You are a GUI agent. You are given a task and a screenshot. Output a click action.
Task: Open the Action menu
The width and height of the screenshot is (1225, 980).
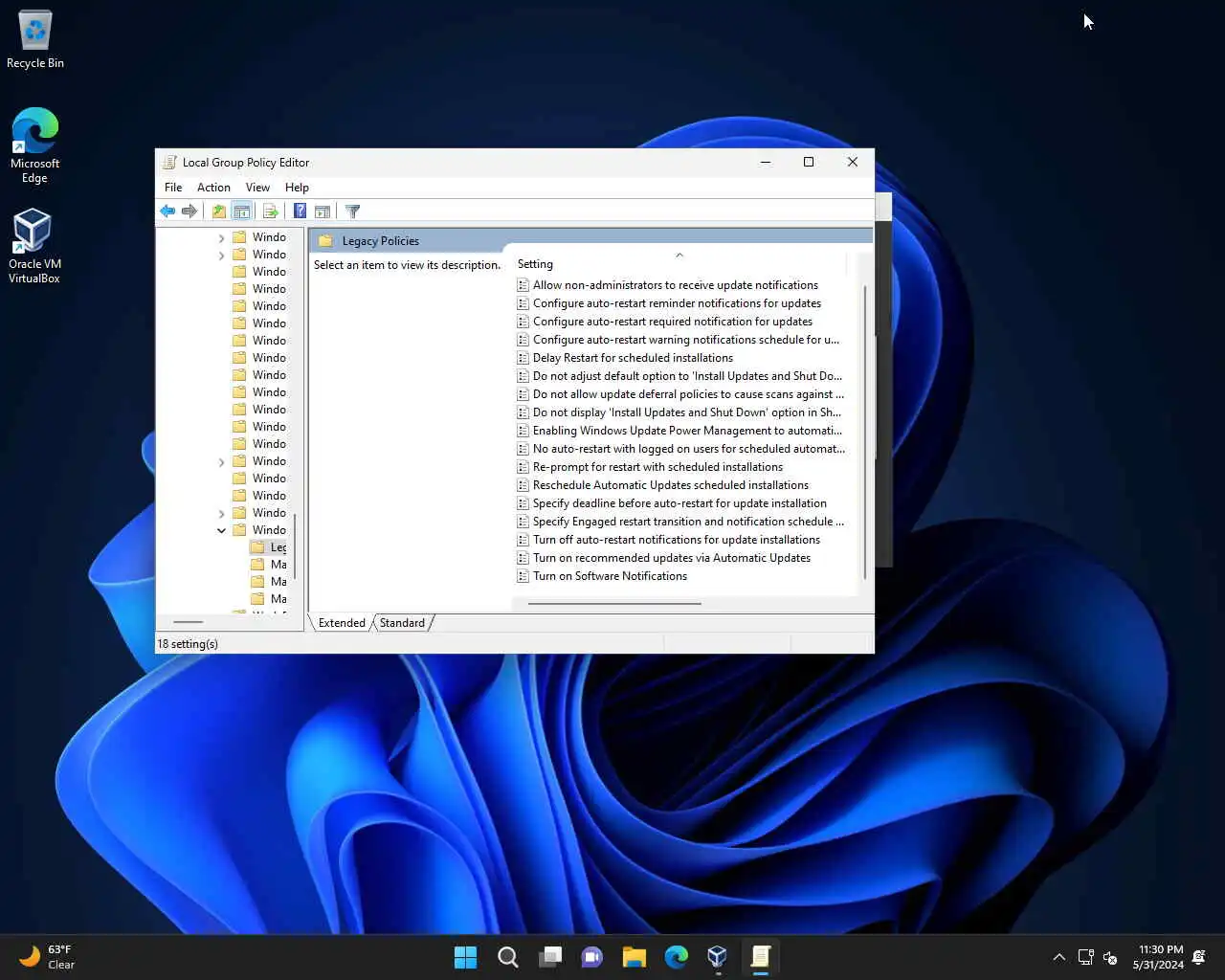213,188
